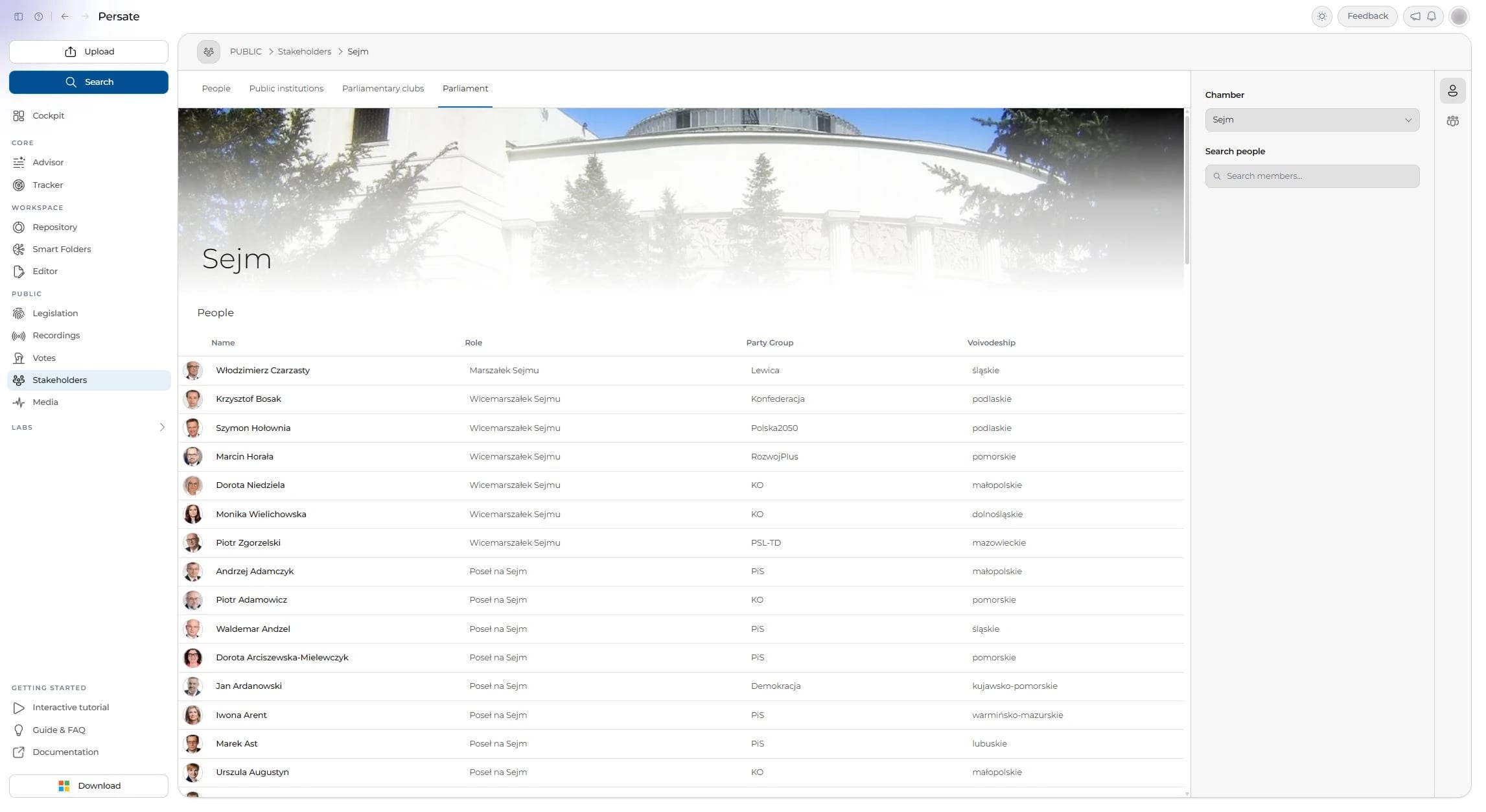The image size is (1486, 812).
Task: Focus the Search members field
Action: point(1312,176)
